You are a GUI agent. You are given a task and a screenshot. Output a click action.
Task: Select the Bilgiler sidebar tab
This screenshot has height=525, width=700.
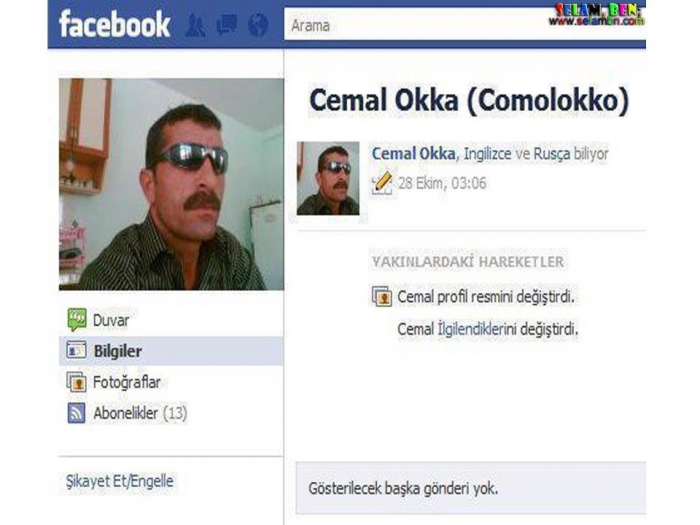coord(171,351)
